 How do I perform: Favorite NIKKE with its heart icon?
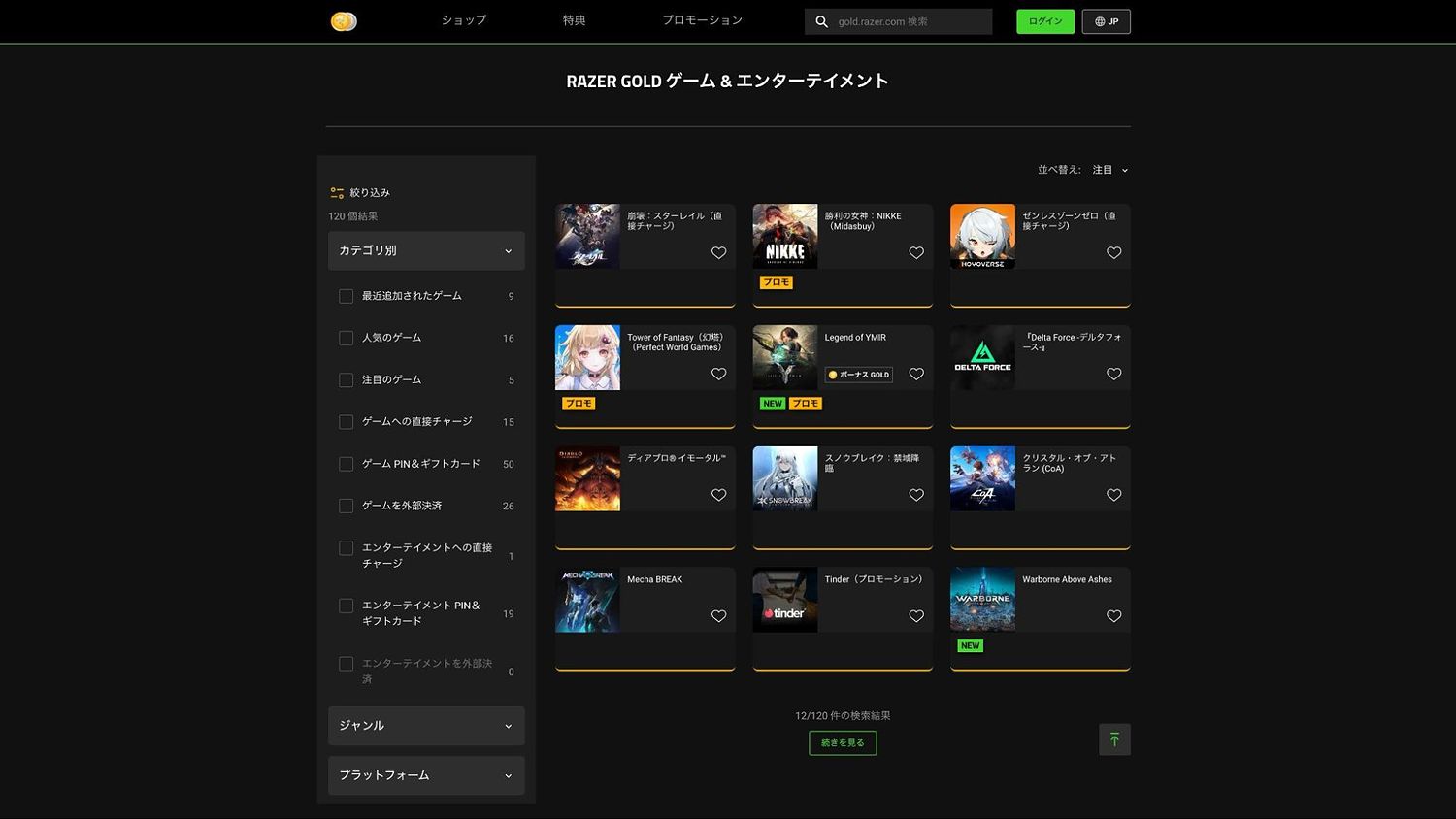pyautogui.click(x=916, y=253)
